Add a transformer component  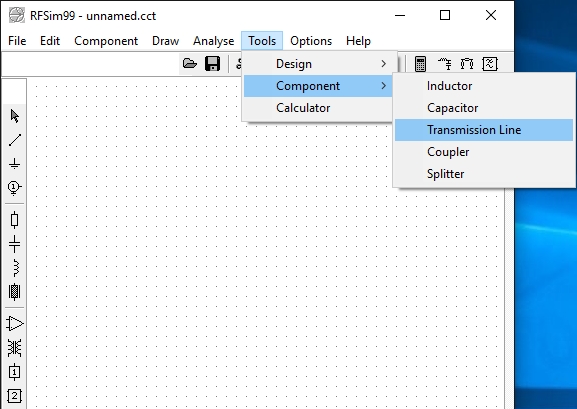tap(15, 348)
